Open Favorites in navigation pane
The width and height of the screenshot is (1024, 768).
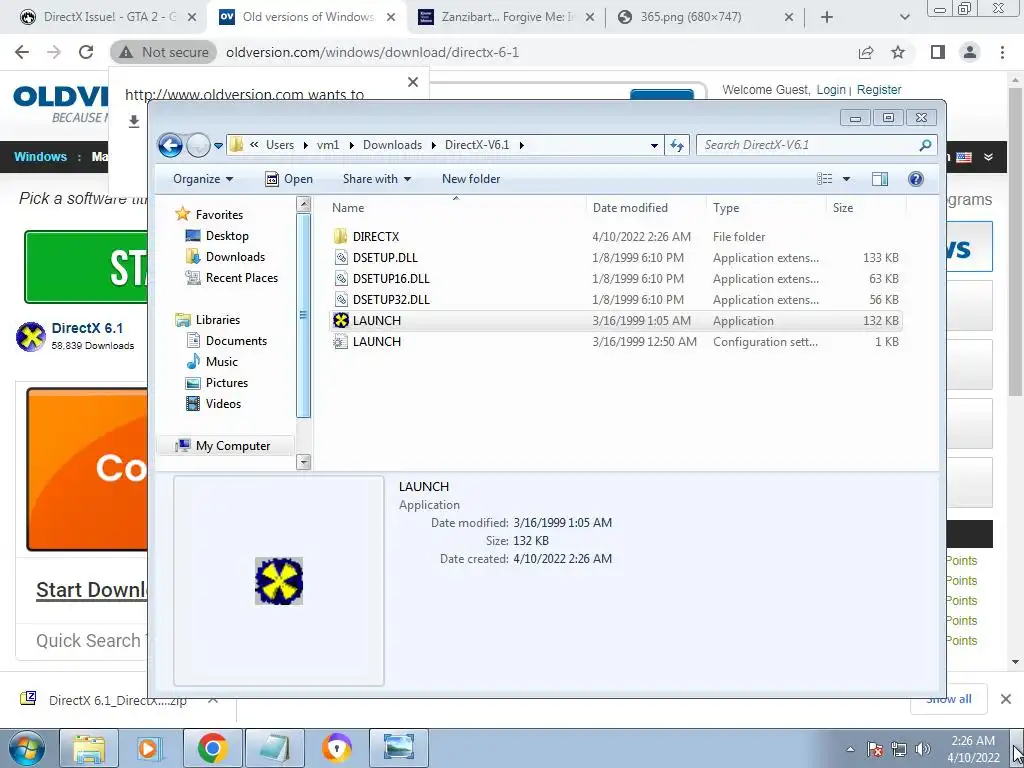pos(219,214)
